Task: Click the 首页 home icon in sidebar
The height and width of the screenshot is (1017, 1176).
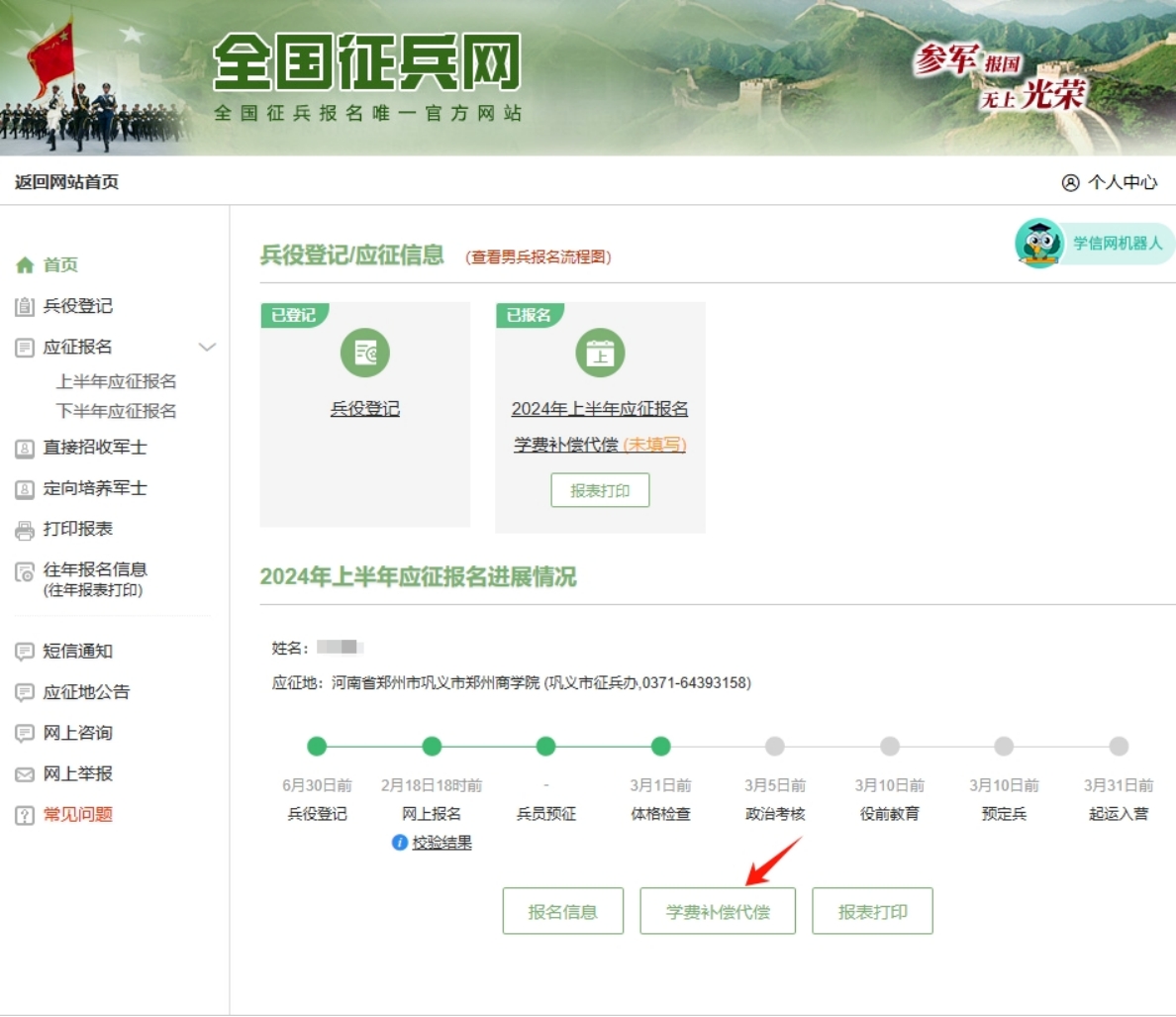Action: pos(22,264)
